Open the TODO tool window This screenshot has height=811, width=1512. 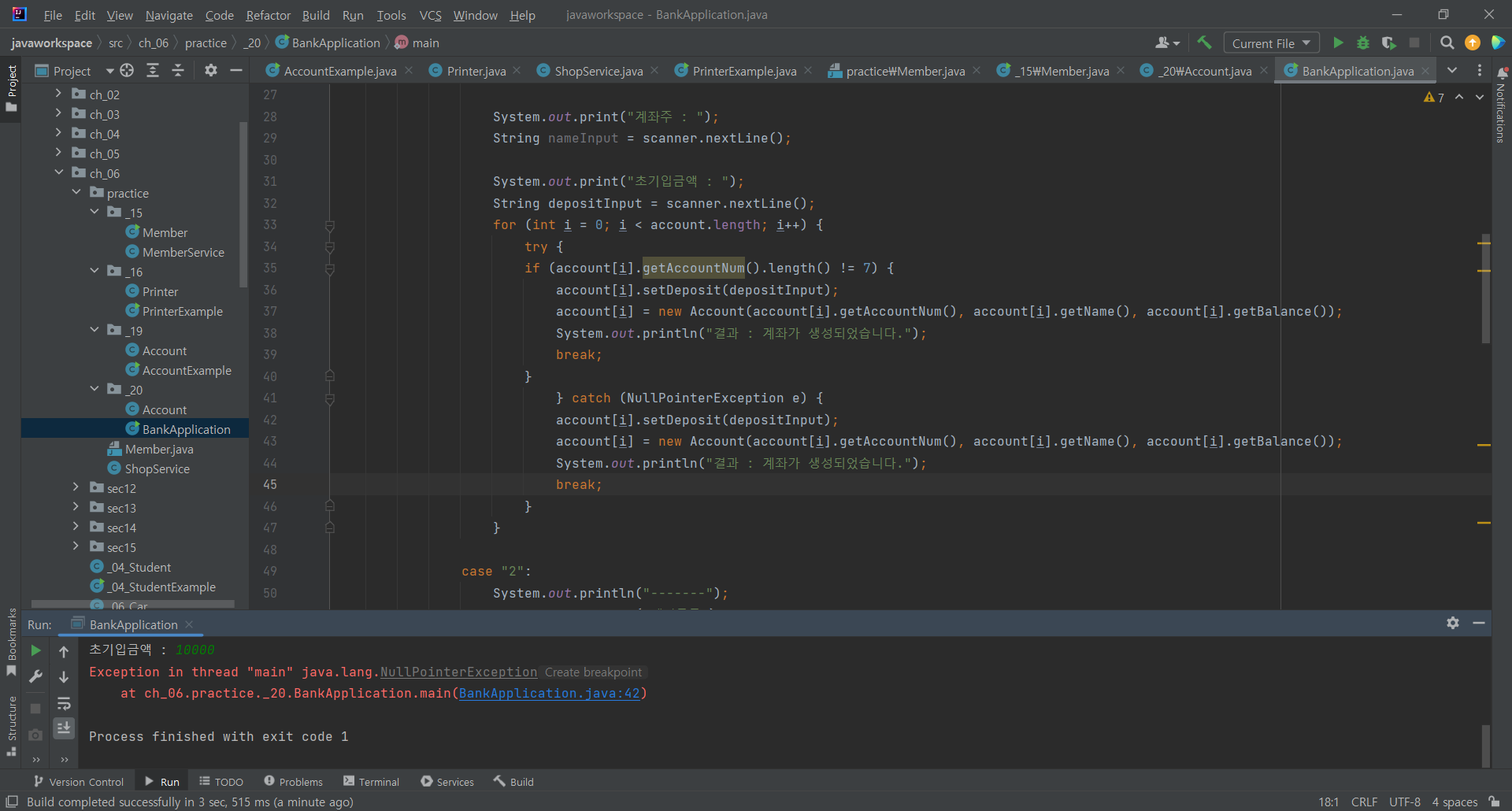point(220,782)
